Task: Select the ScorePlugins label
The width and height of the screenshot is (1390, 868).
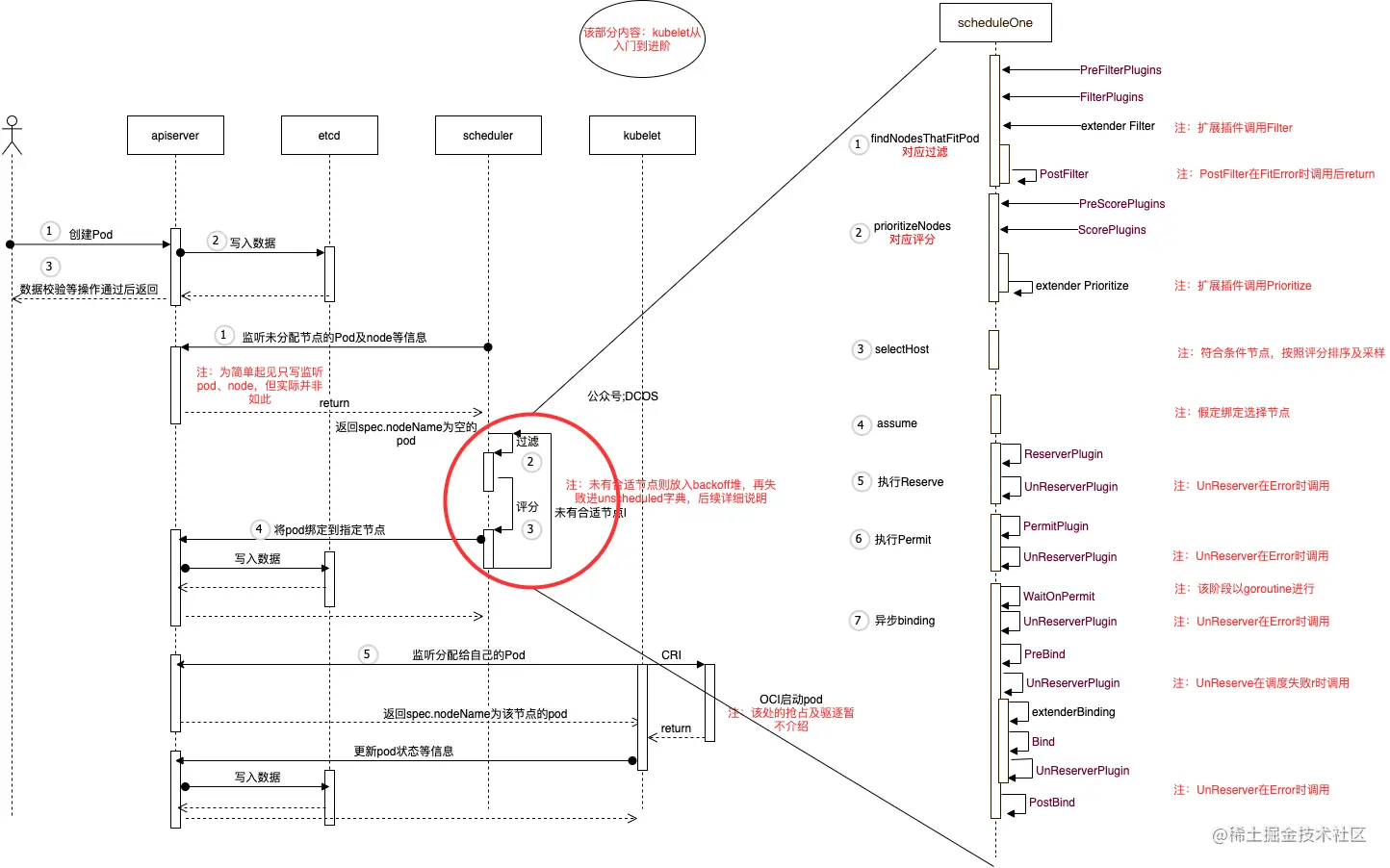Action: pos(1112,230)
